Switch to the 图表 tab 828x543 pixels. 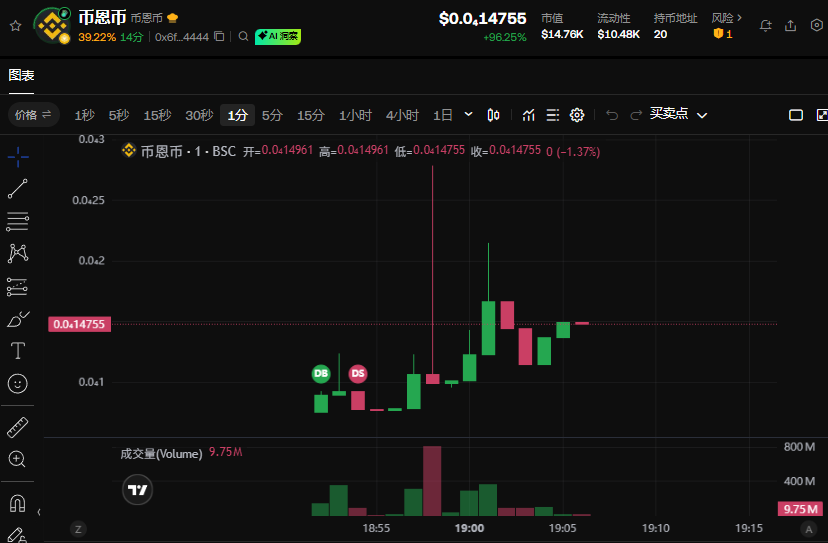point(21,75)
